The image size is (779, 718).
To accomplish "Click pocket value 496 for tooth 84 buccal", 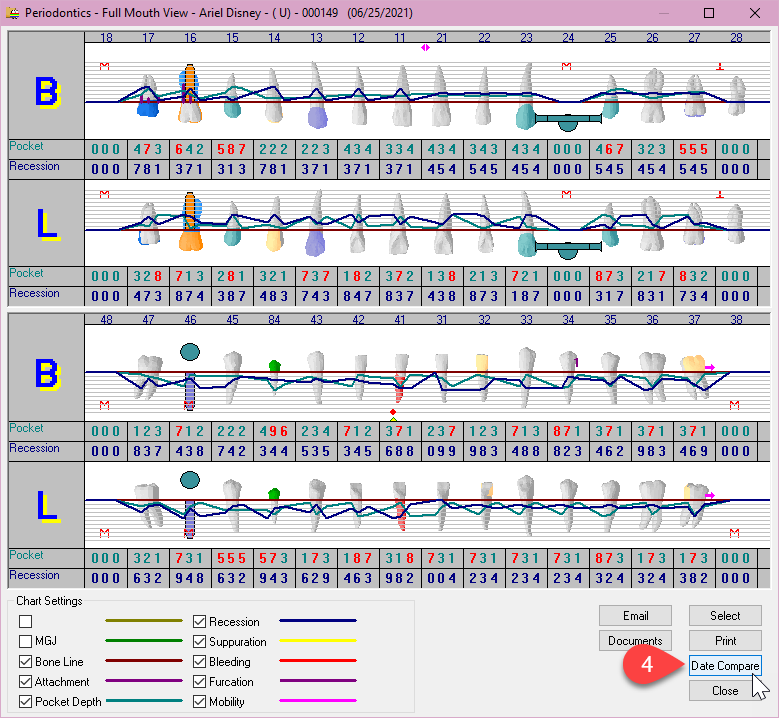I will pyautogui.click(x=274, y=431).
